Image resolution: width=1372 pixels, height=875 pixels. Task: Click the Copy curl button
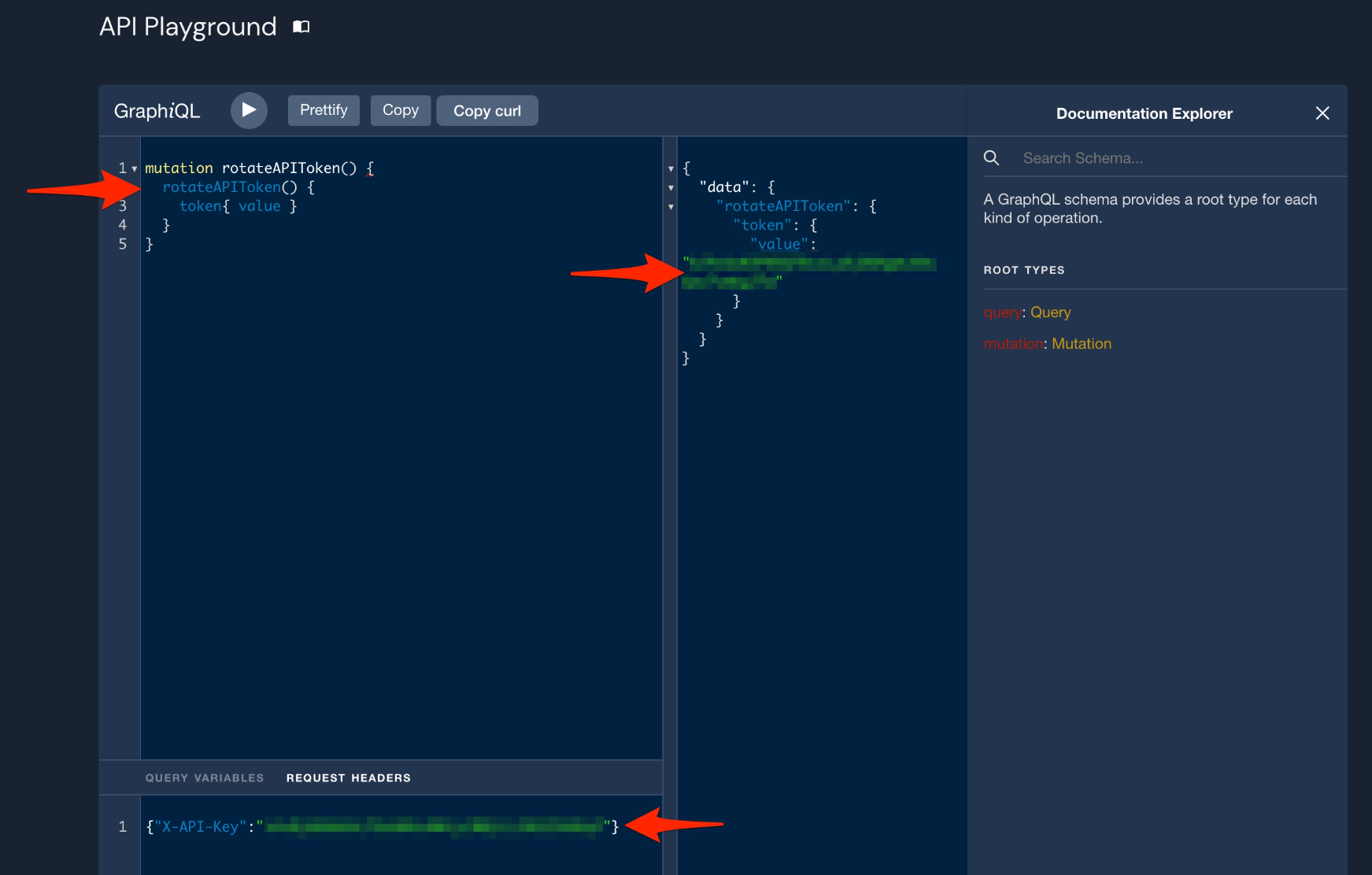(x=486, y=110)
